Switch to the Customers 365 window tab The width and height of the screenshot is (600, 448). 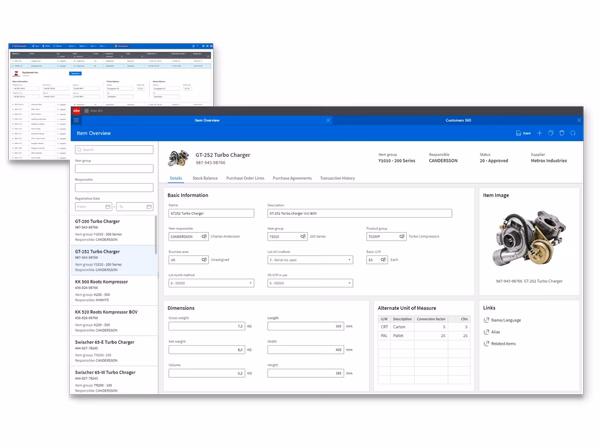pyautogui.click(x=458, y=121)
